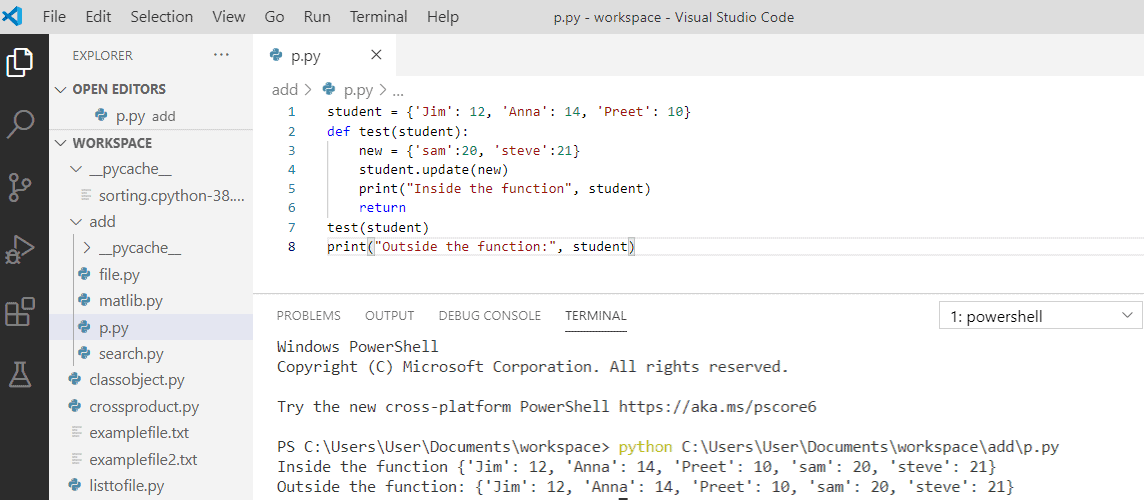This screenshot has width=1144, height=500.
Task: Open the Extensions view
Action: pos(20,312)
